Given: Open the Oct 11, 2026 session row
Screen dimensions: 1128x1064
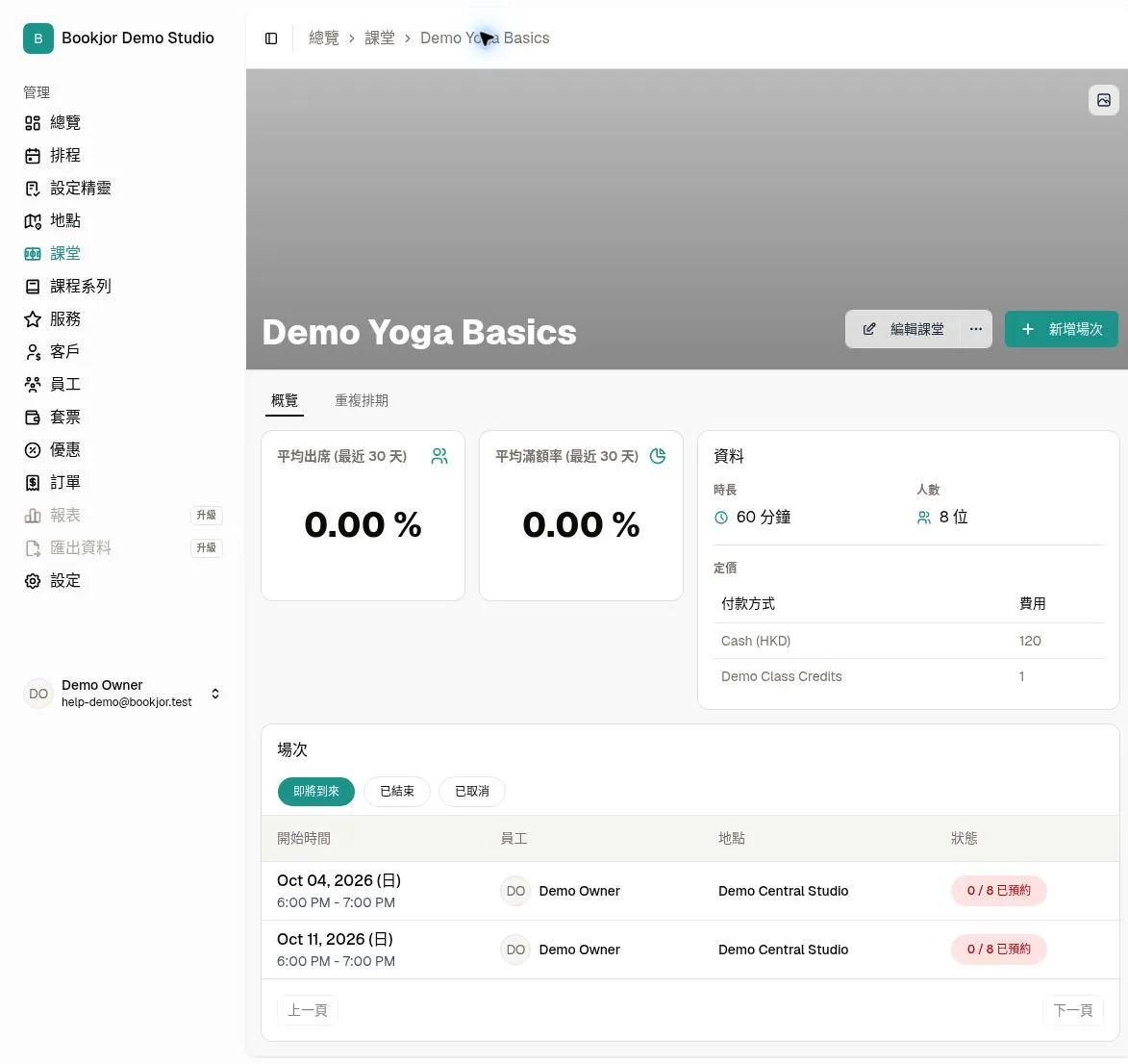Looking at the screenshot, I should tap(689, 950).
